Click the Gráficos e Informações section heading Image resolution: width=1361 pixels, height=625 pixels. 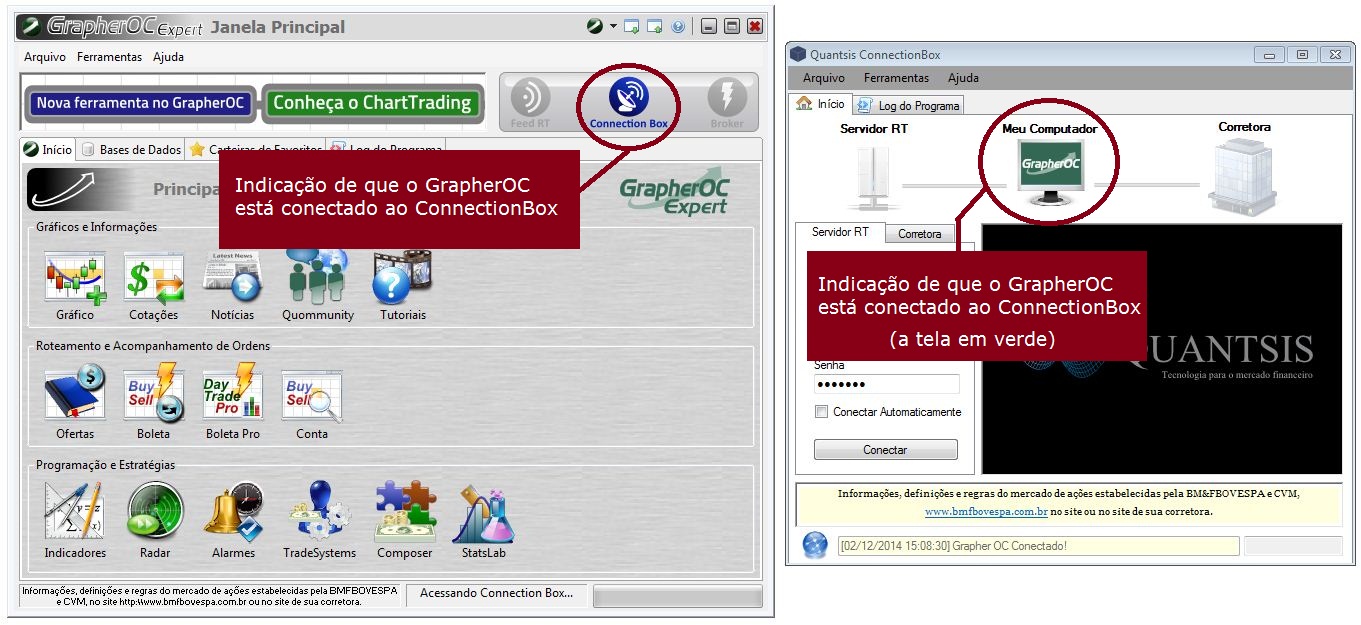(x=97, y=227)
